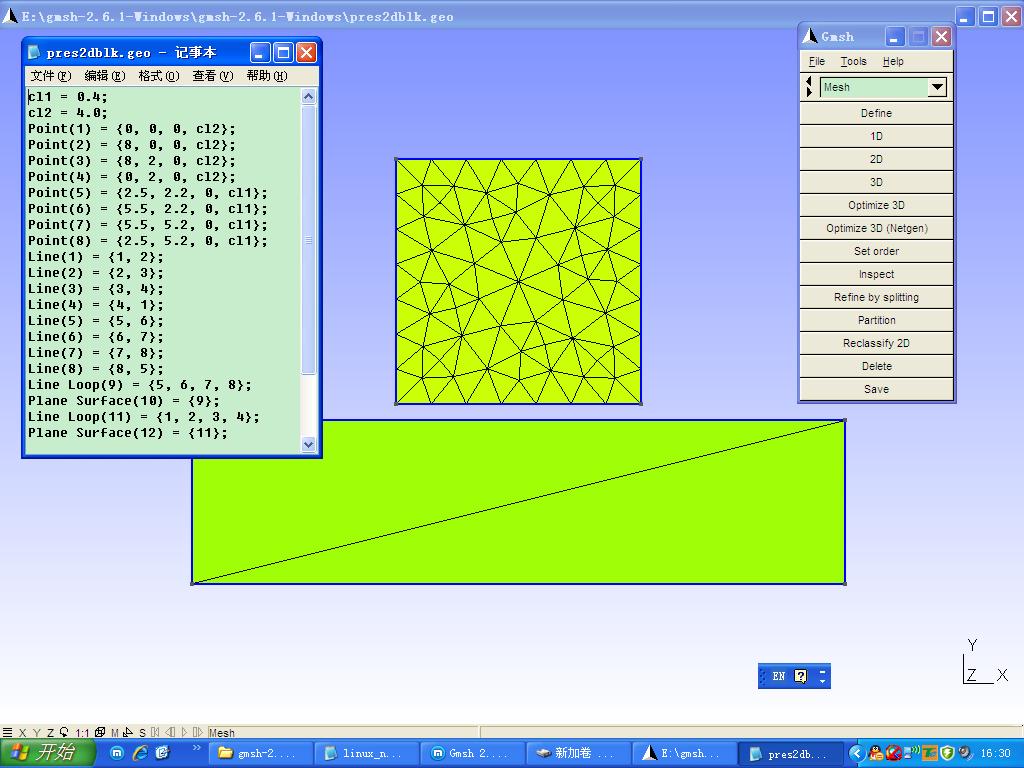Viewport: 1024px width, 768px height.
Task: Click the 'Point(5)' line in Notepad
Action: (148, 193)
